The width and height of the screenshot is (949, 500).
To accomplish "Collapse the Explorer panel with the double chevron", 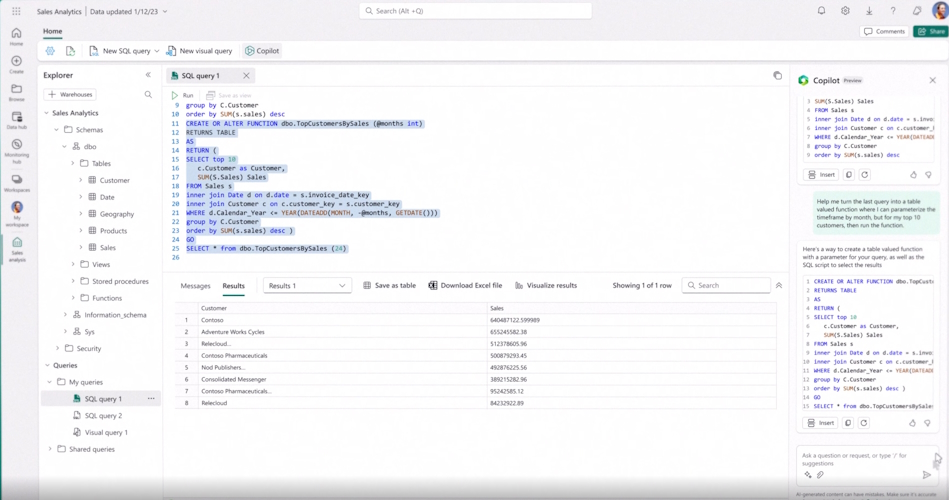I will [148, 75].
